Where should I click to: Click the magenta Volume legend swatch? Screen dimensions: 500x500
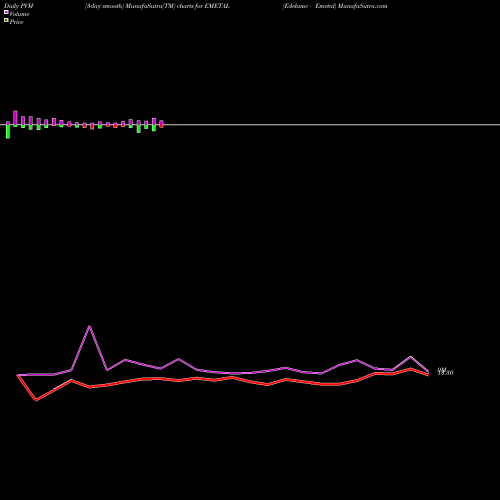click(x=6, y=12)
